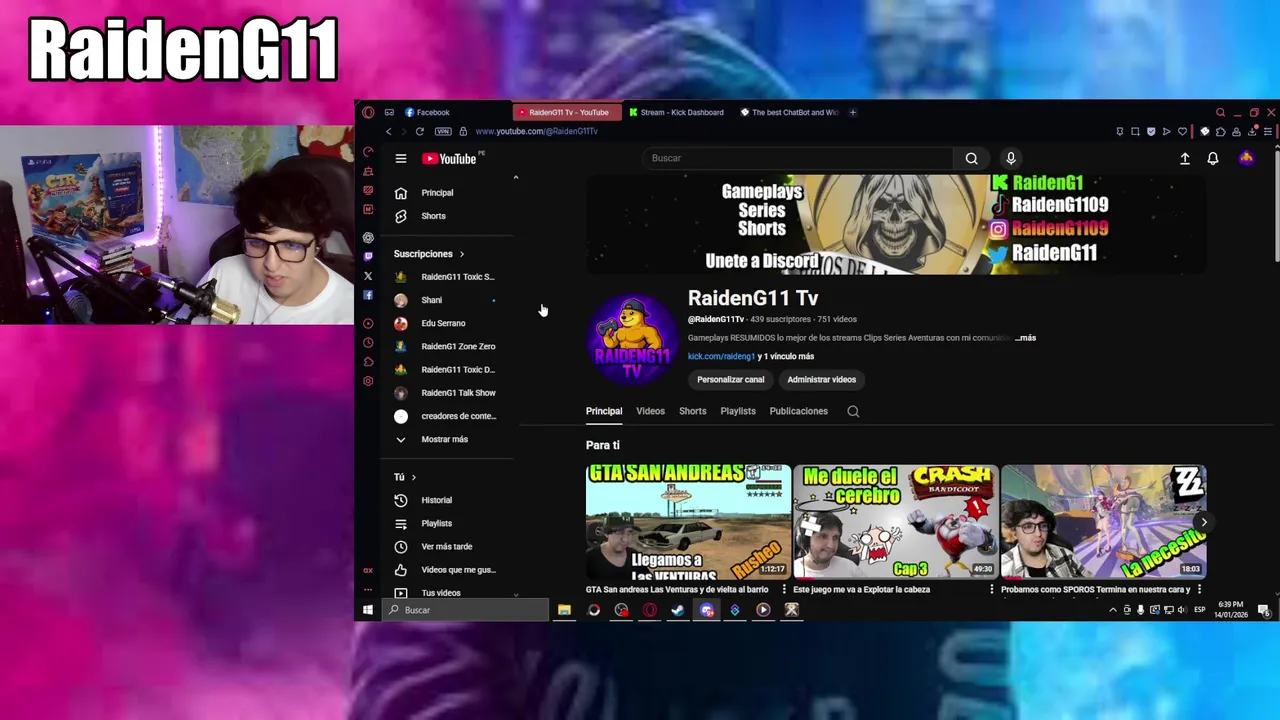Open the player icon in Opera sidebar
The height and width of the screenshot is (720, 1280).
[368, 323]
